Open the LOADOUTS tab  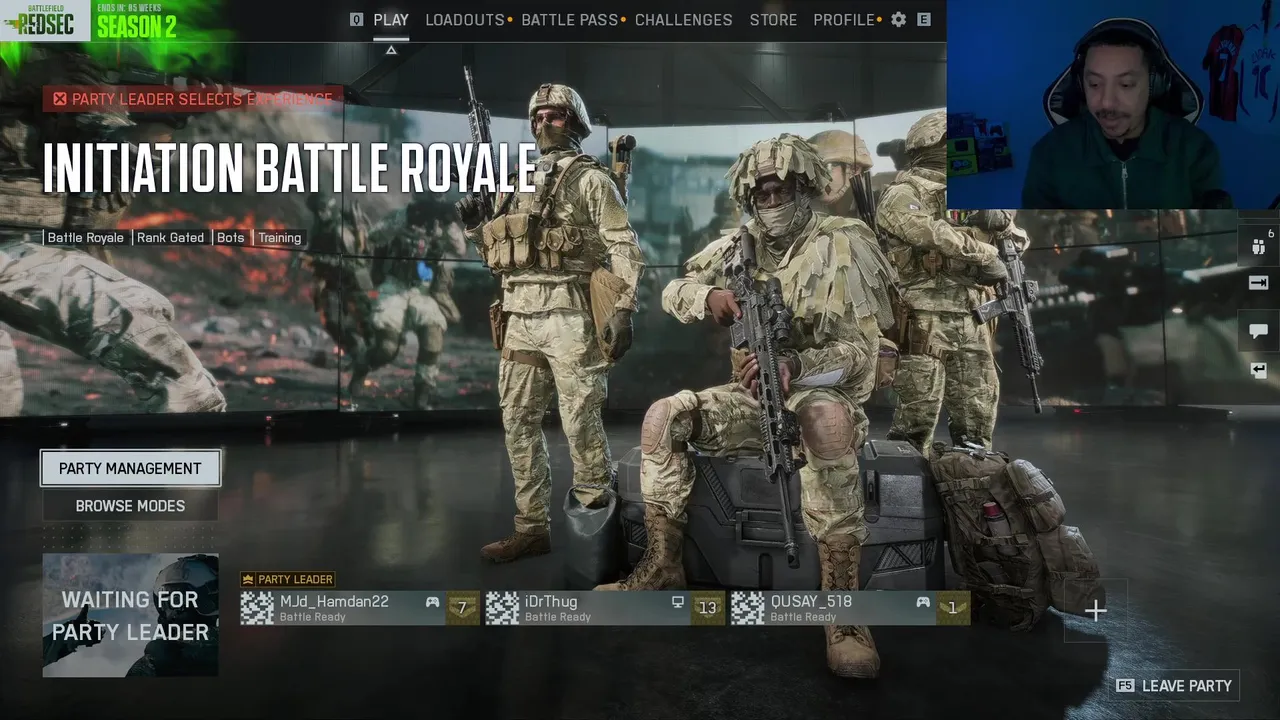pos(465,20)
